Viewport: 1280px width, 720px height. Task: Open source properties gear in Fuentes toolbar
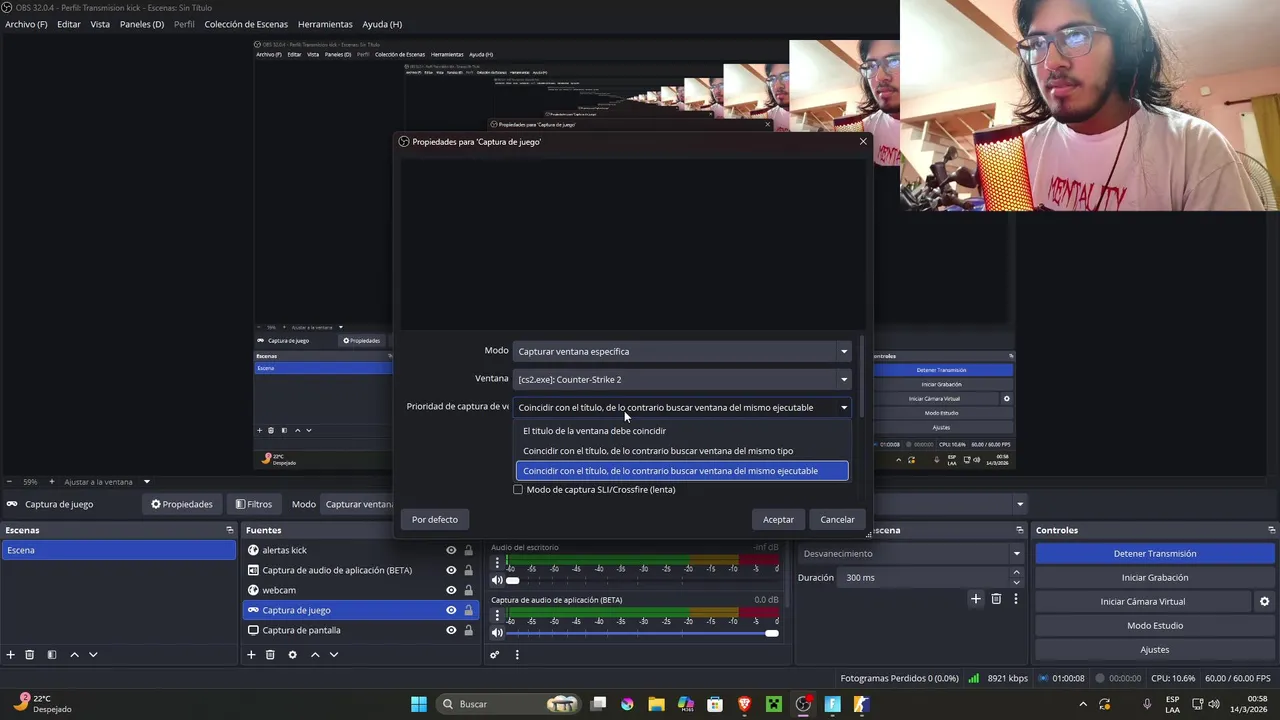(292, 655)
